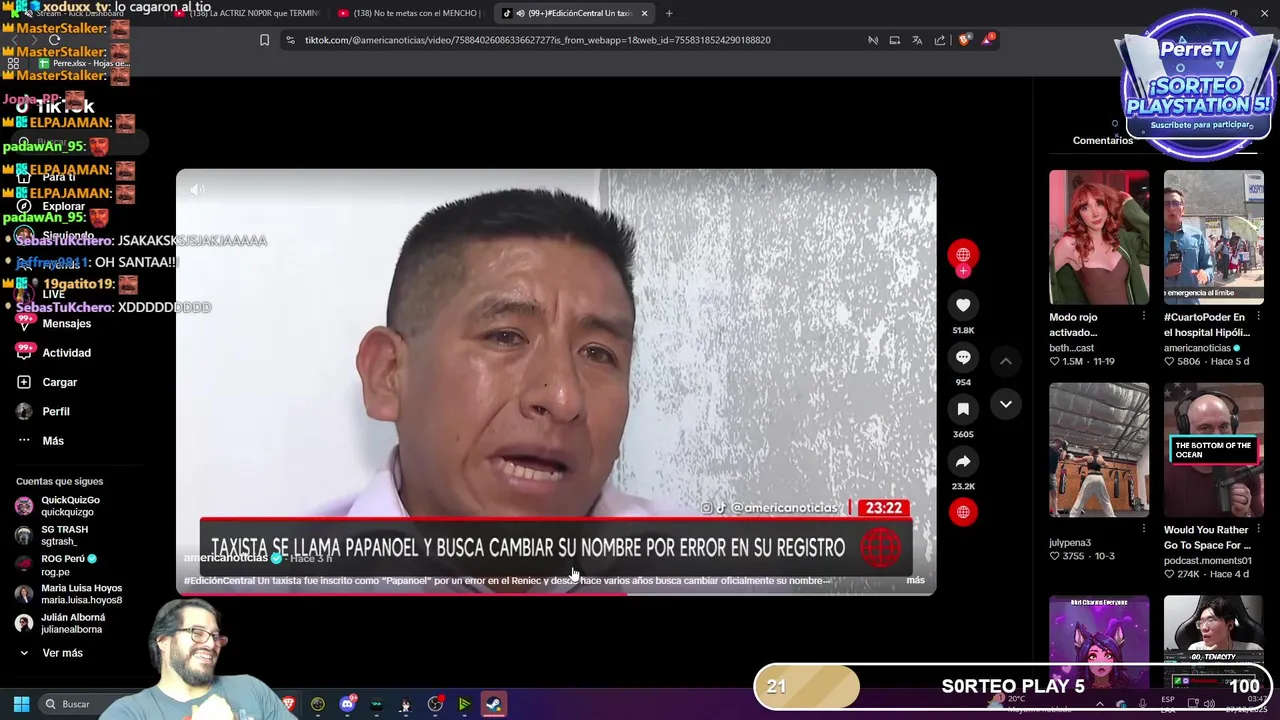The width and height of the screenshot is (1280, 720).
Task: Open options dots for 'Would You Rather' video
Action: point(1258,529)
